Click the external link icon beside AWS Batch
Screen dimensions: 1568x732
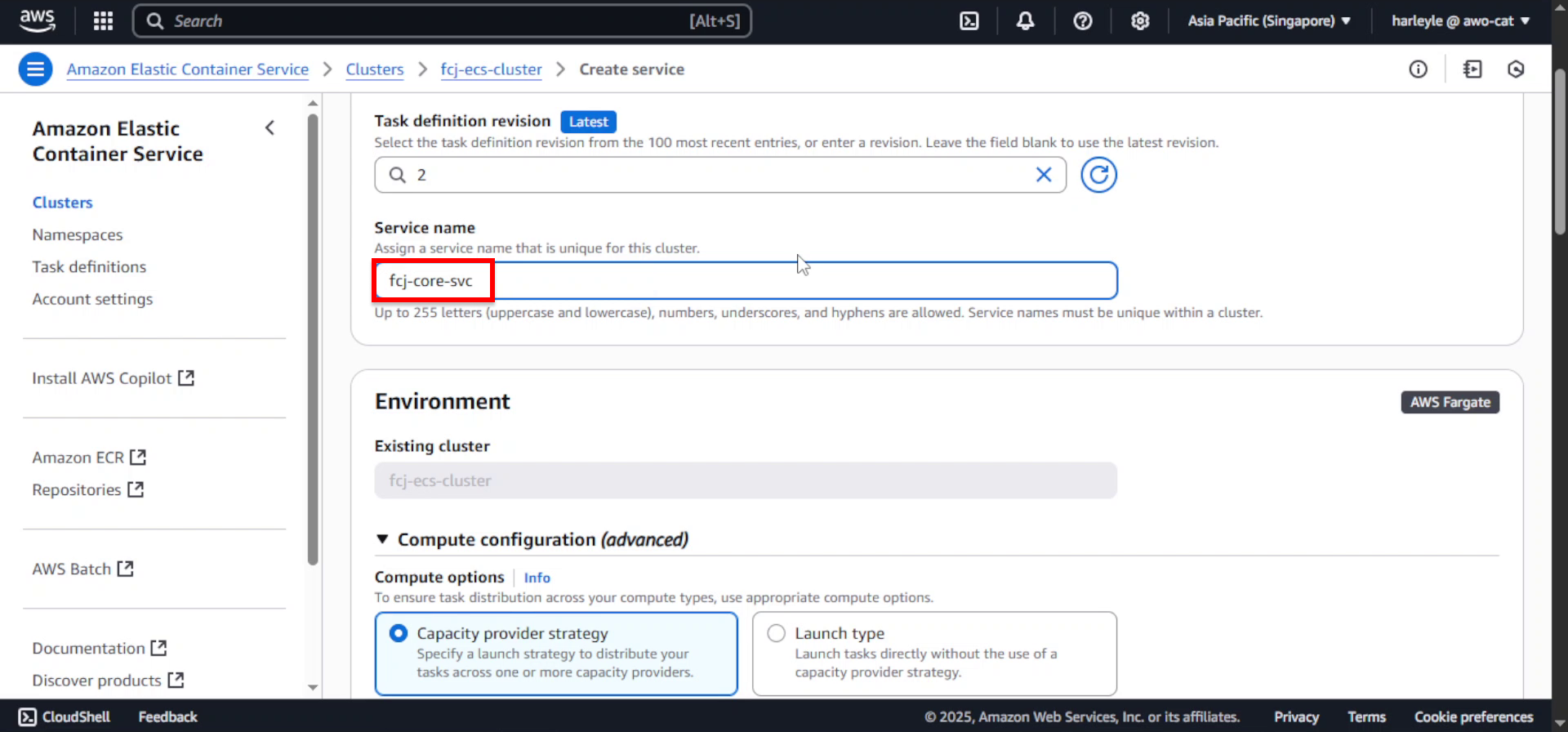125,568
